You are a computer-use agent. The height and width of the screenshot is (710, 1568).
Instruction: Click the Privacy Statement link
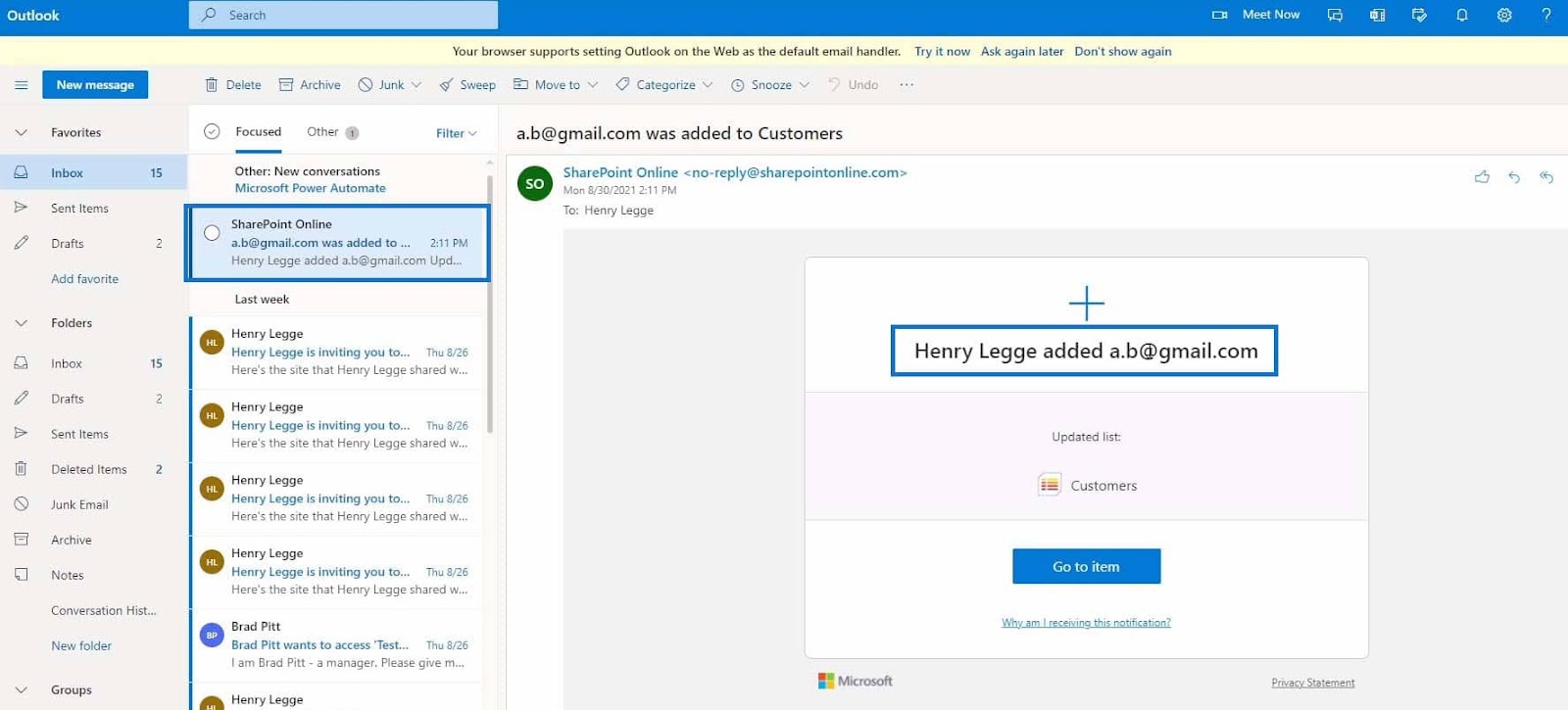tap(1313, 683)
